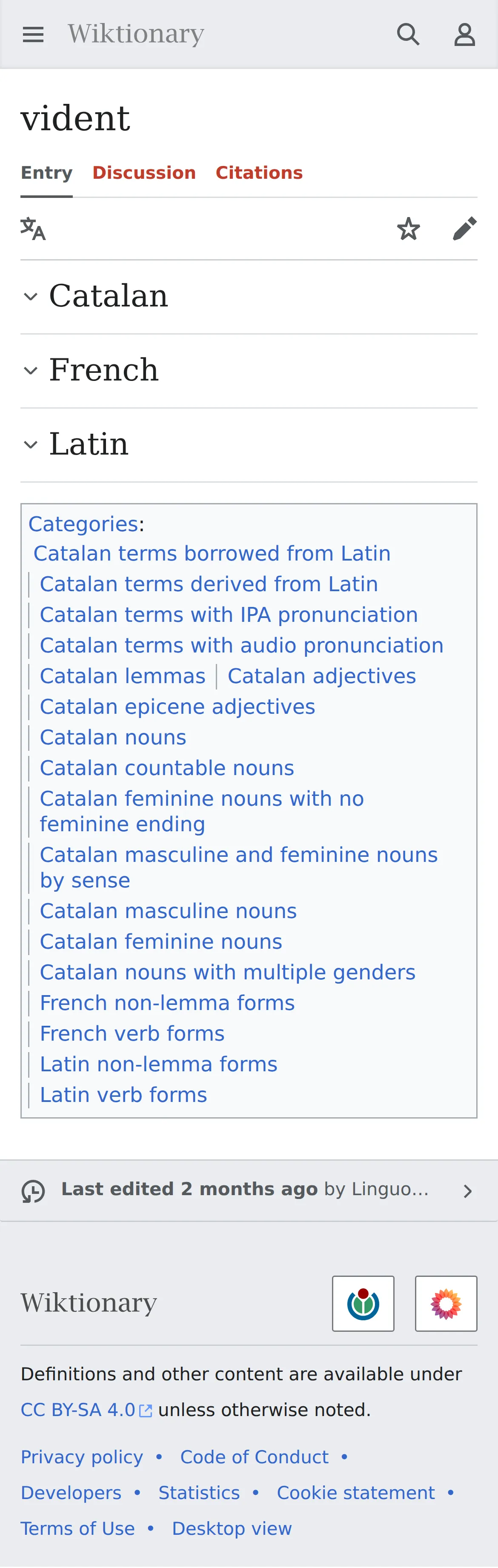Switch to Desktop view
The image size is (498, 1568).
click(x=232, y=1528)
